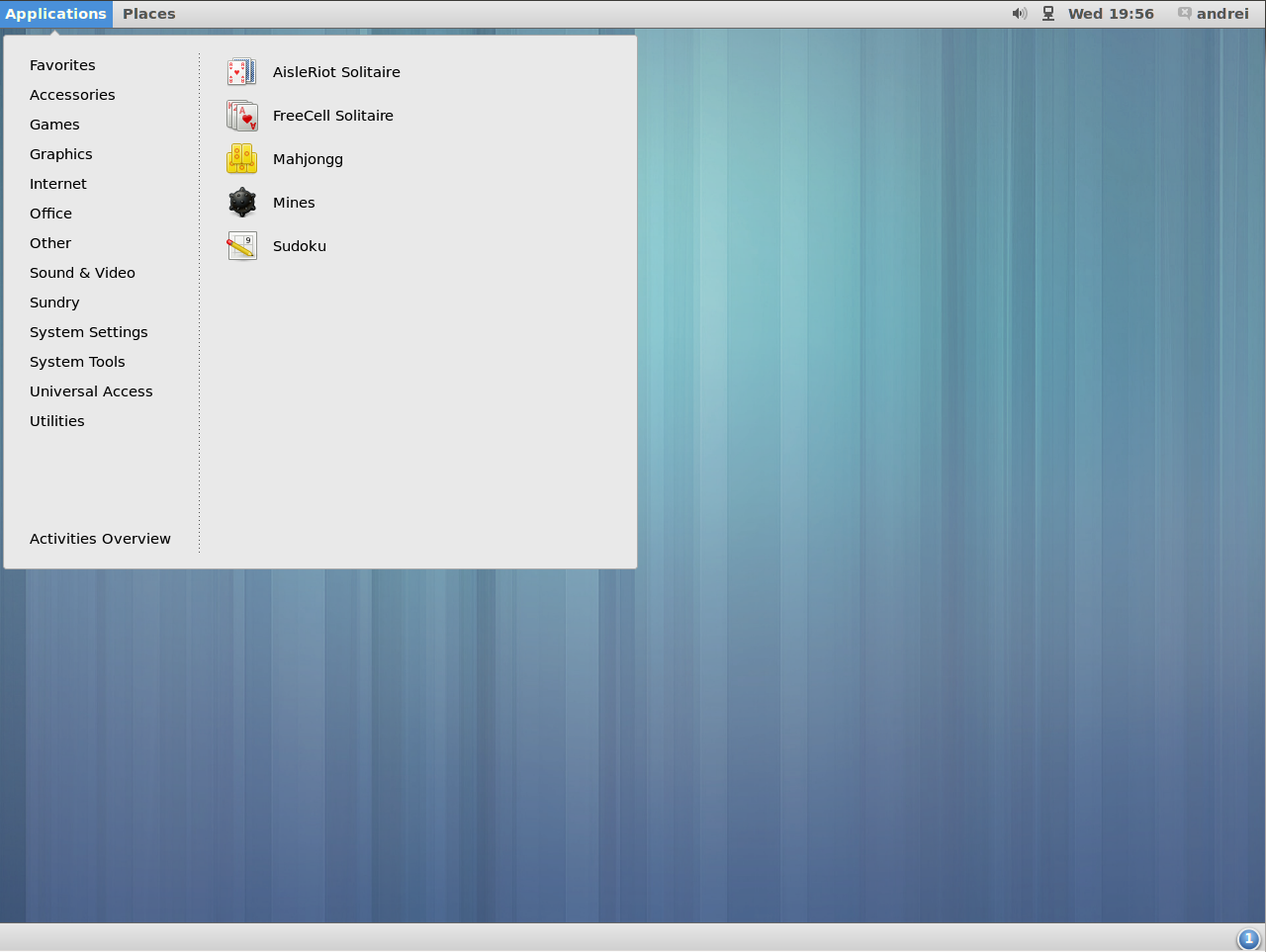
Task: Click the Mines black mine icon
Action: tap(241, 203)
